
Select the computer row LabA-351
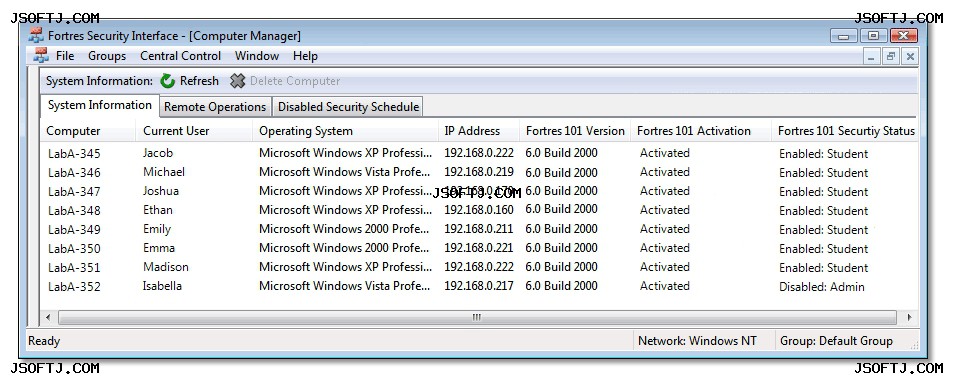tap(478, 267)
